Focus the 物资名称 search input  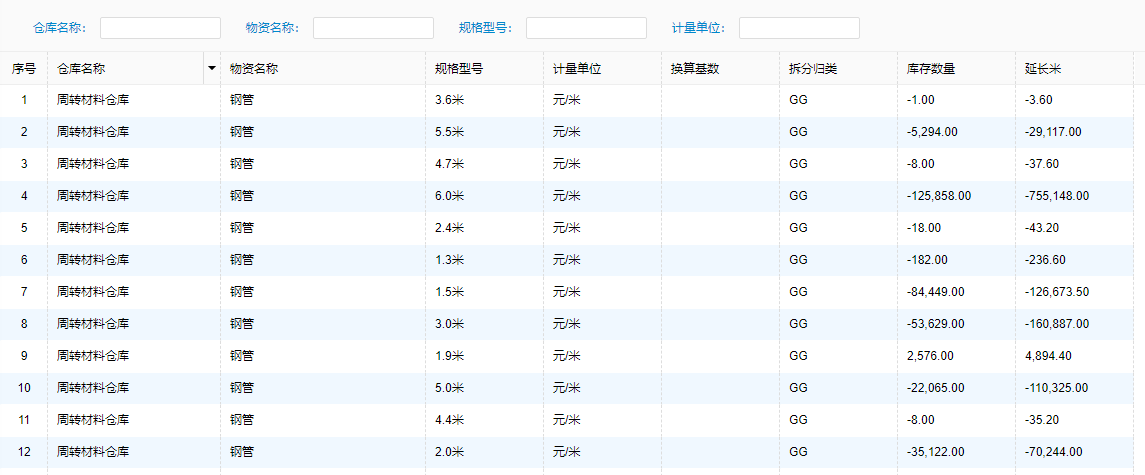pyautogui.click(x=373, y=28)
